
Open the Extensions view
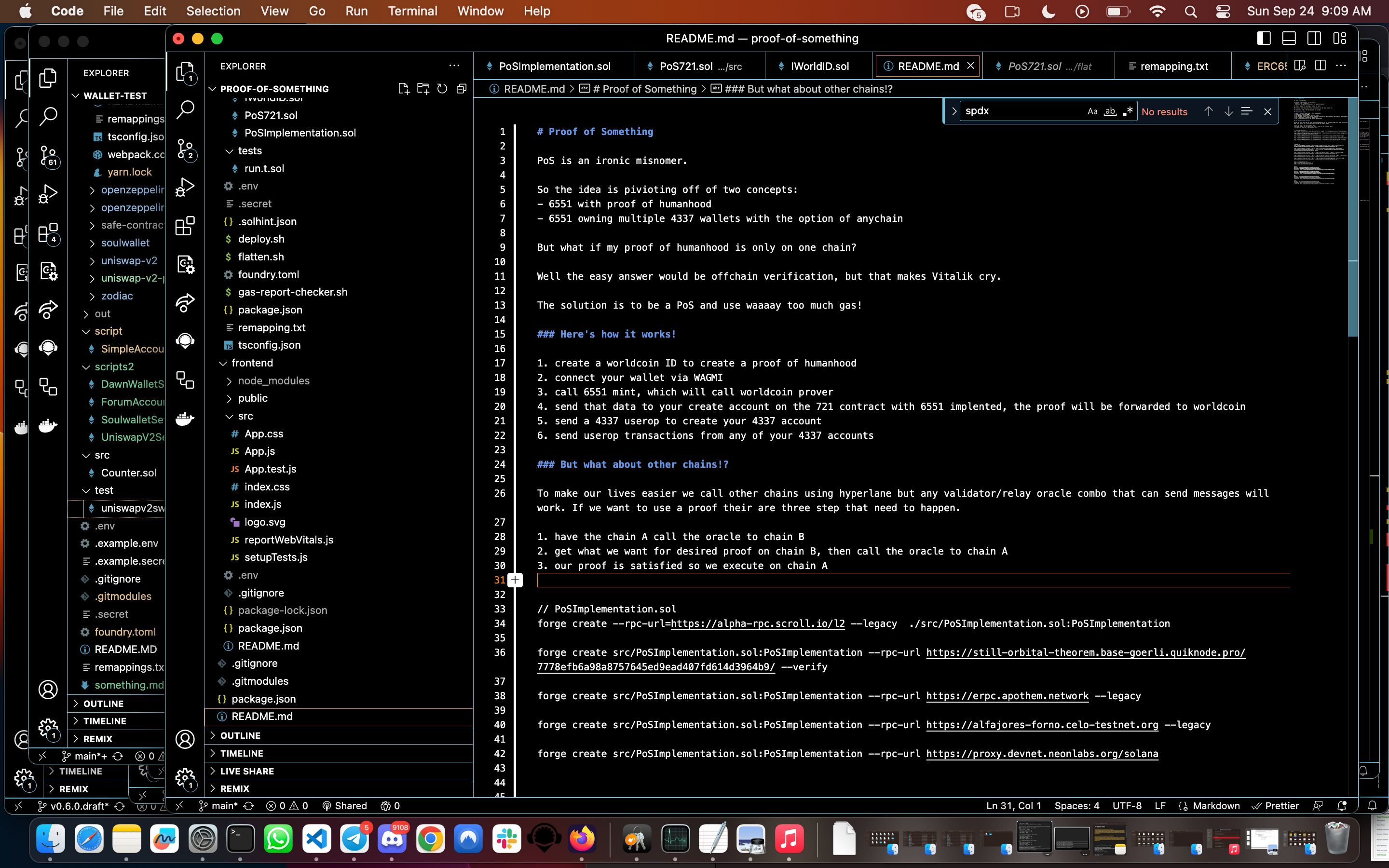[185, 226]
